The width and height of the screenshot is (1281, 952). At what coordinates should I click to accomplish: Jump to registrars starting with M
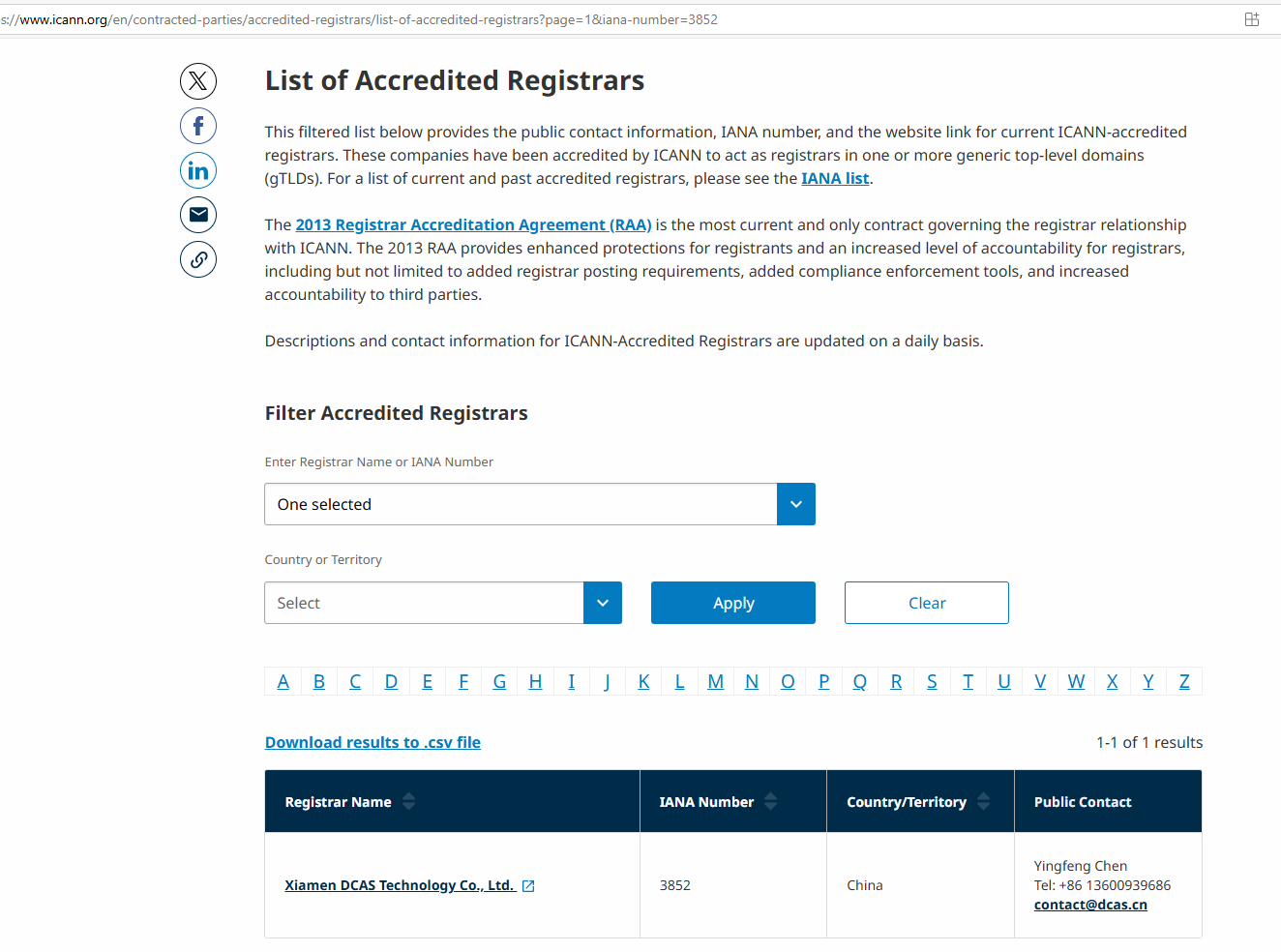716,681
